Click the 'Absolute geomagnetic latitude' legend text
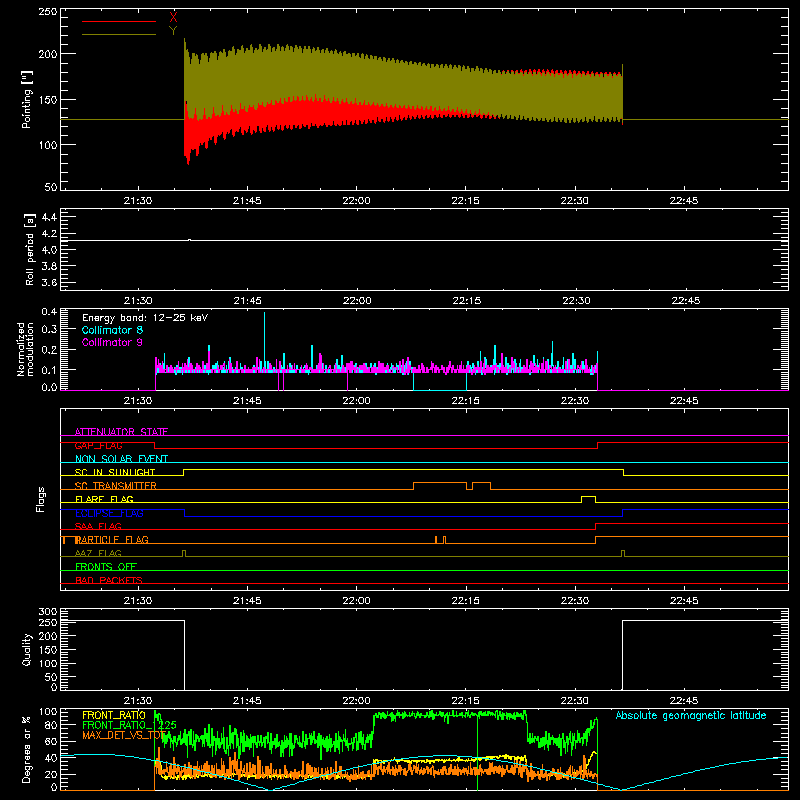This screenshot has height=800, width=800. click(x=691, y=715)
